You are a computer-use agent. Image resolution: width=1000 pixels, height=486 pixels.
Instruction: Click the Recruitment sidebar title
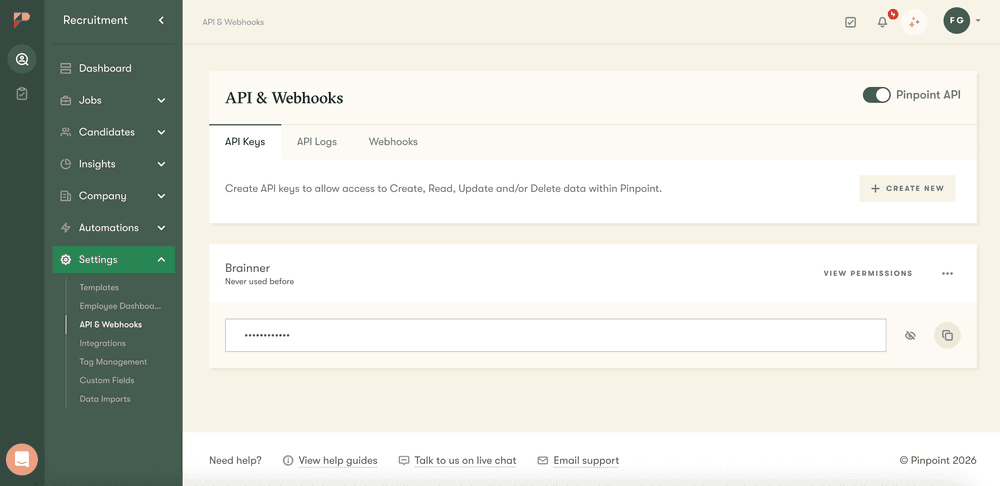95,20
